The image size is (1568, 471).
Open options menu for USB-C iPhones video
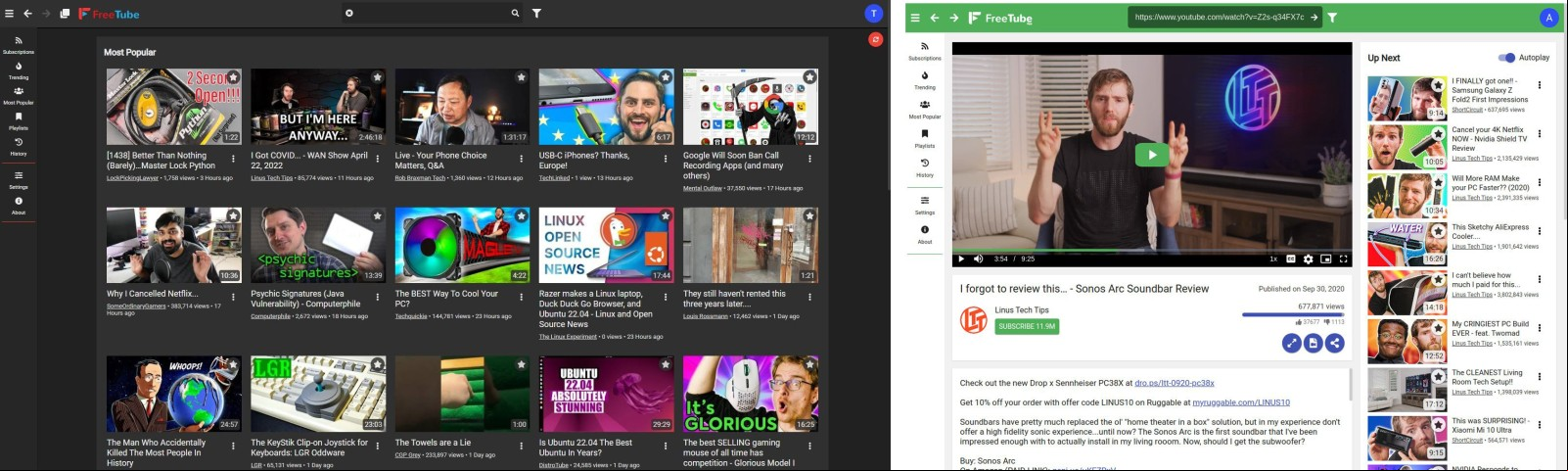tap(666, 159)
